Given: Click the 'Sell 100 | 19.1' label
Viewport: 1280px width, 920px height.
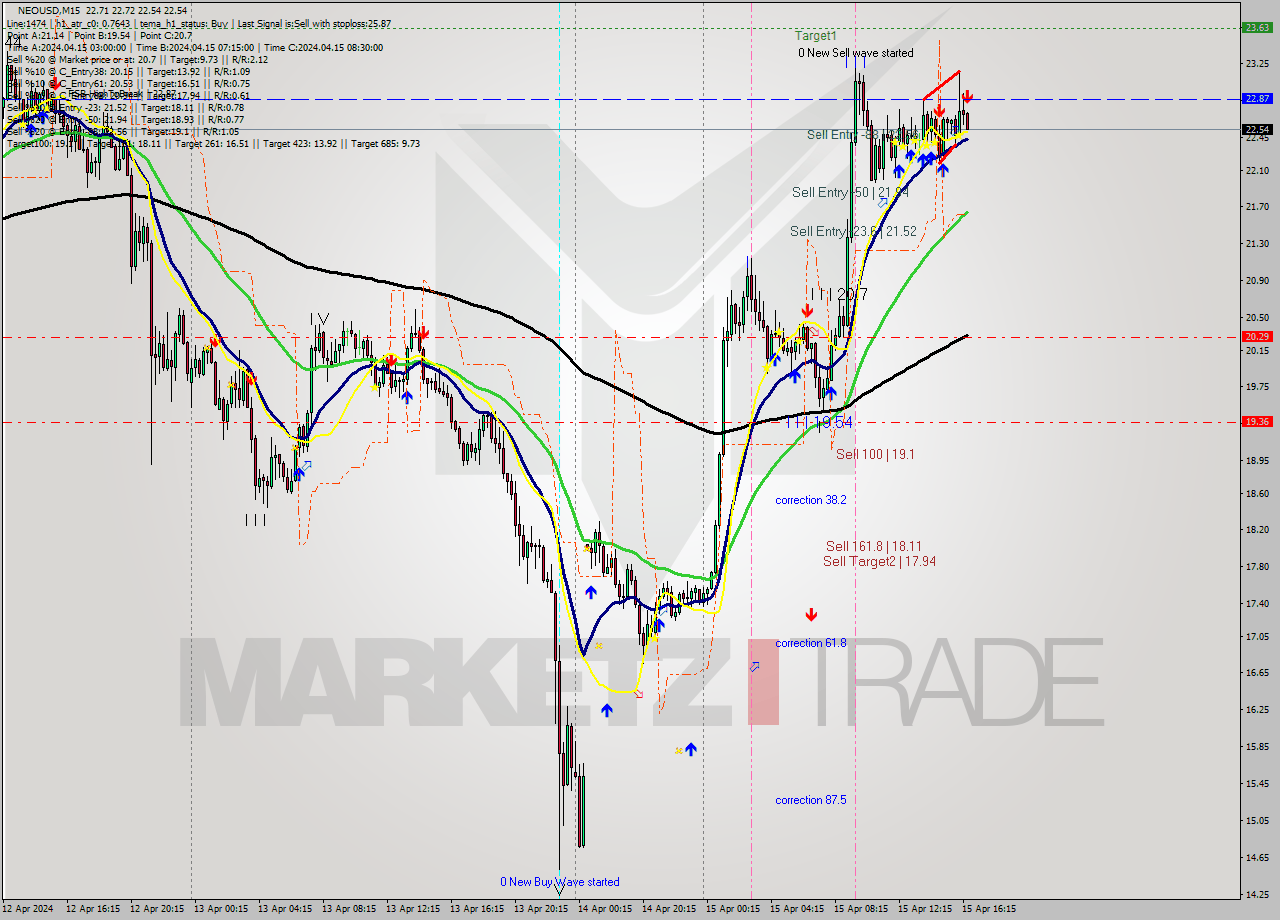Looking at the screenshot, I should pyautogui.click(x=875, y=454).
